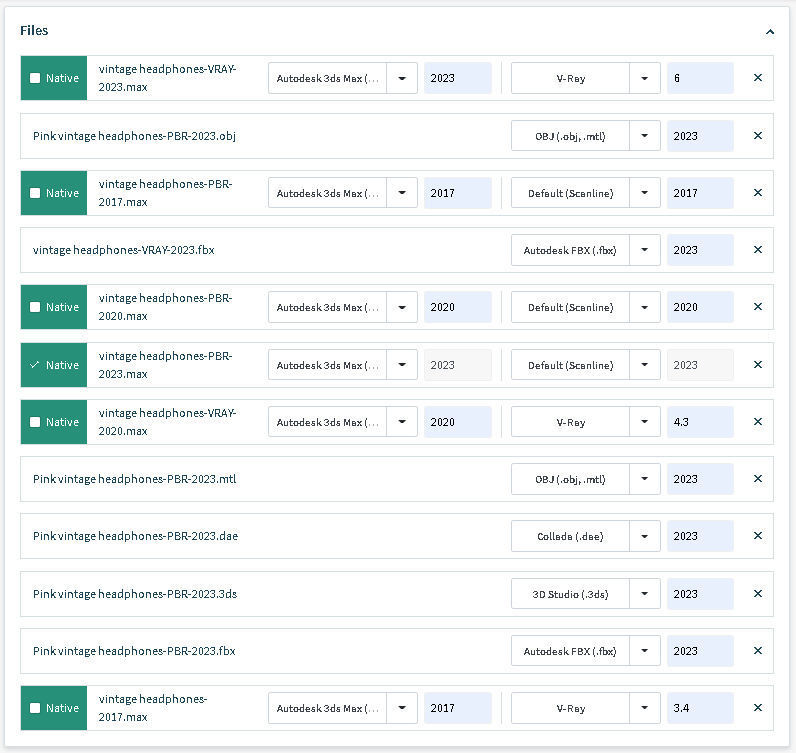Remove Pink vintage headphones-PBR-2023.fbx file
The width and height of the screenshot is (796, 753).
[757, 651]
